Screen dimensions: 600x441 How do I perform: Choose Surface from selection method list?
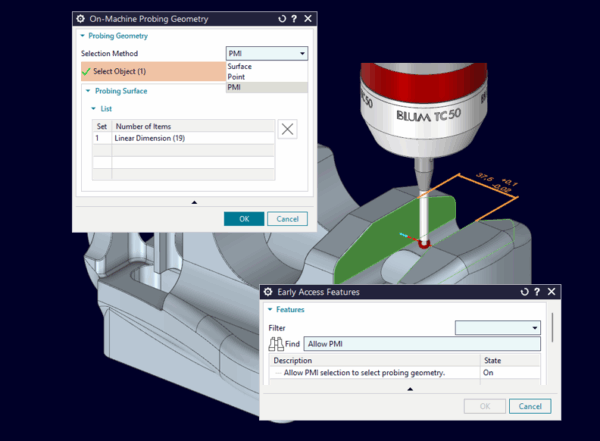(240, 67)
